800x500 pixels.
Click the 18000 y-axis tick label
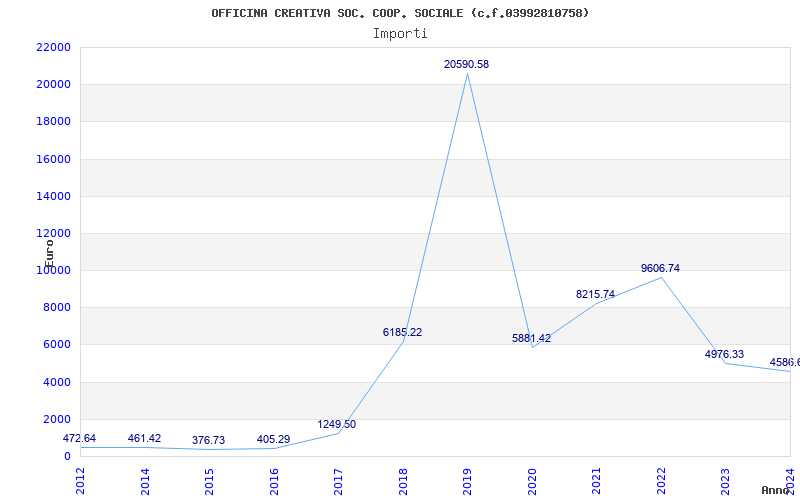coord(53,122)
